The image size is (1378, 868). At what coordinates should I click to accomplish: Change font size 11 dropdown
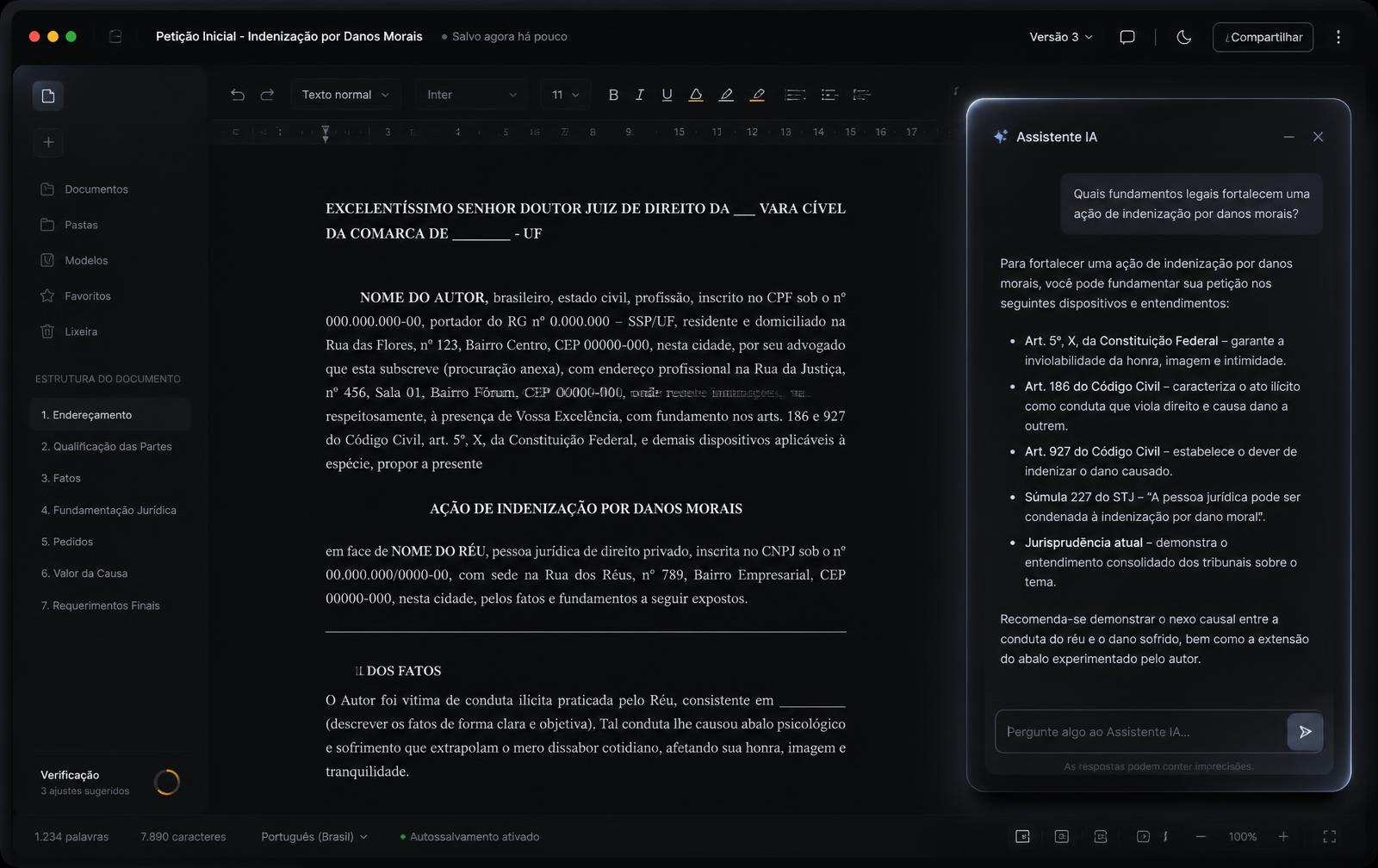[566, 95]
